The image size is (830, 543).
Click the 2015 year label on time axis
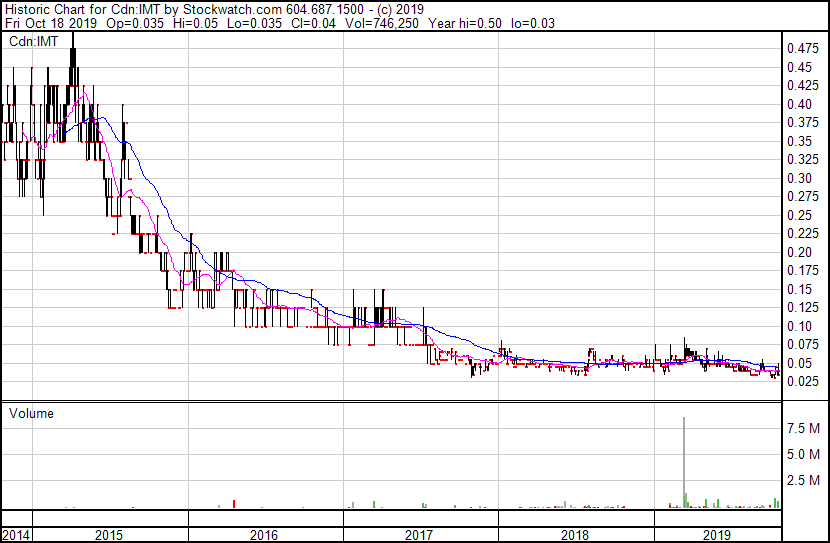point(109,535)
